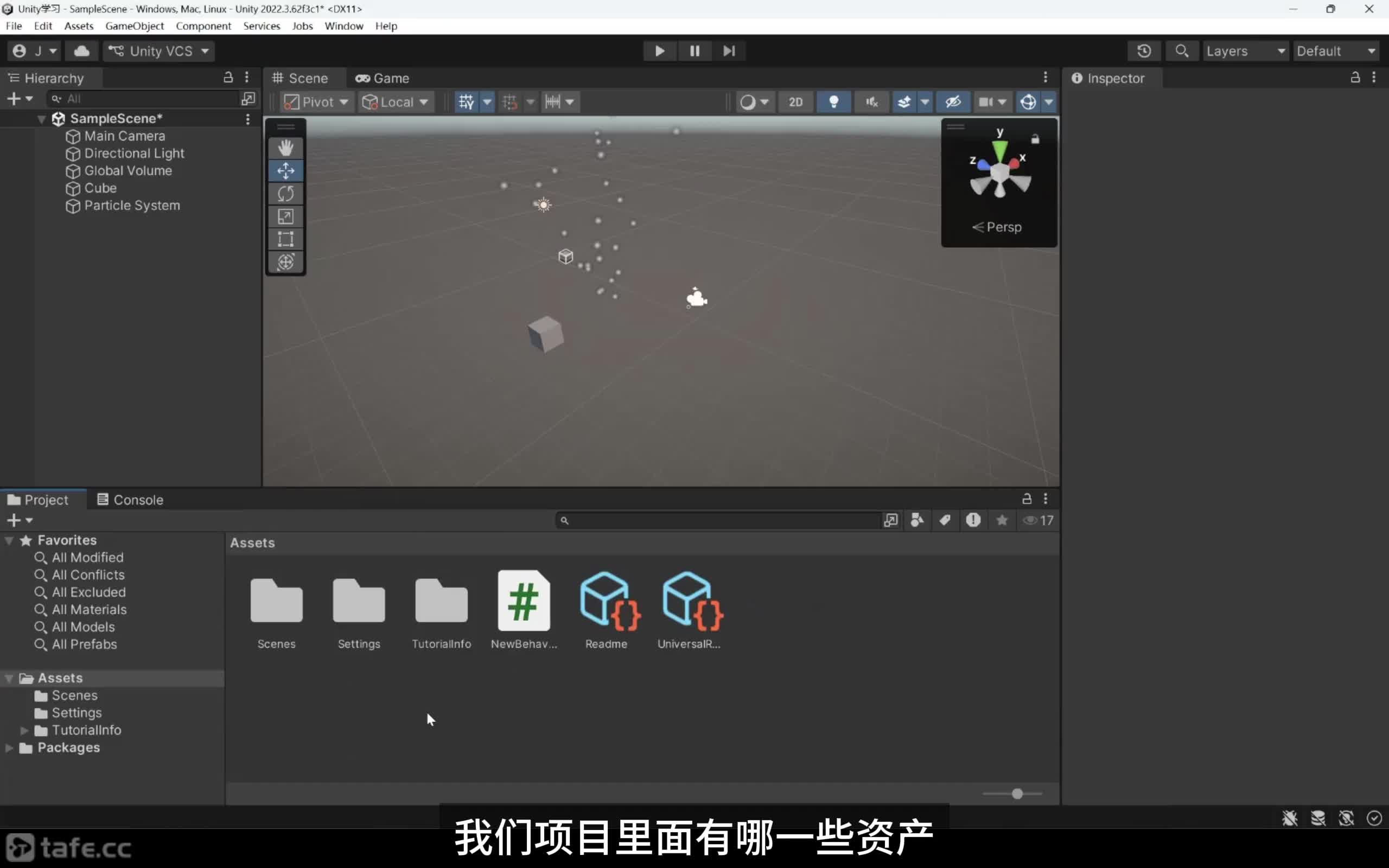Select the Scale tool
Viewport: 1389px width, 868px height.
pyautogui.click(x=285, y=216)
